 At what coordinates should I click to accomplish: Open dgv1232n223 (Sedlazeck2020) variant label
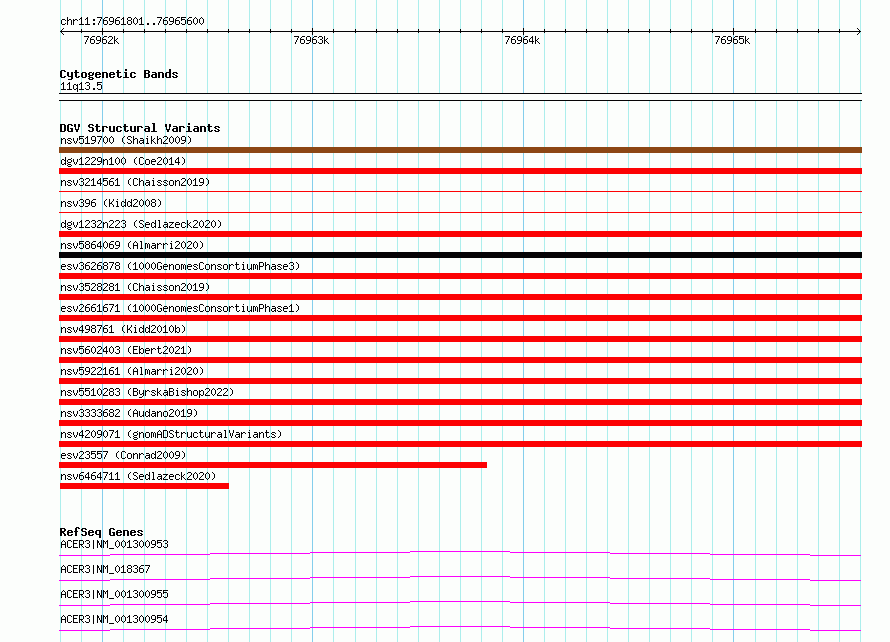[141, 224]
